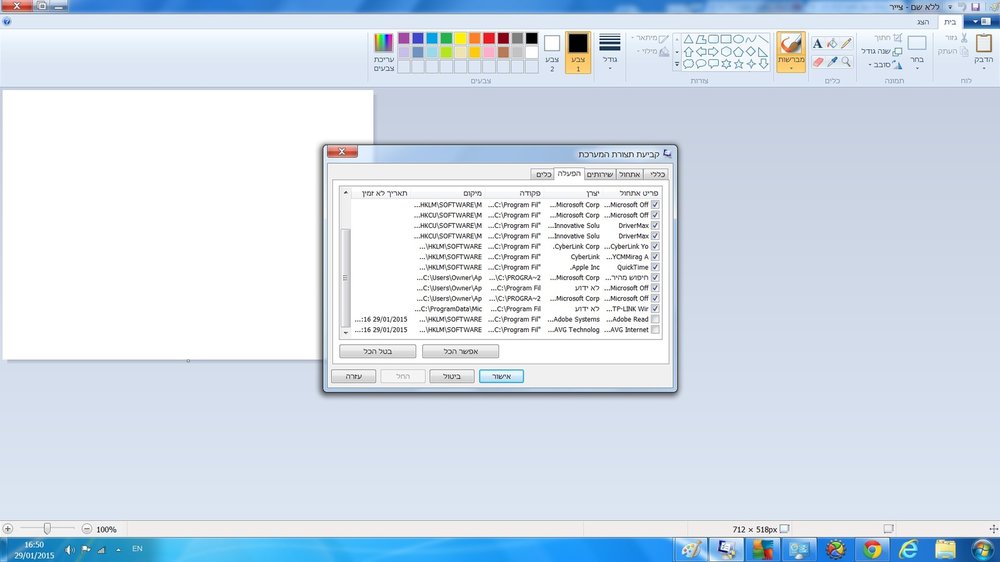The width and height of the screenshot is (1000, 562).
Task: Choose the straight line shape
Action: 763,39
